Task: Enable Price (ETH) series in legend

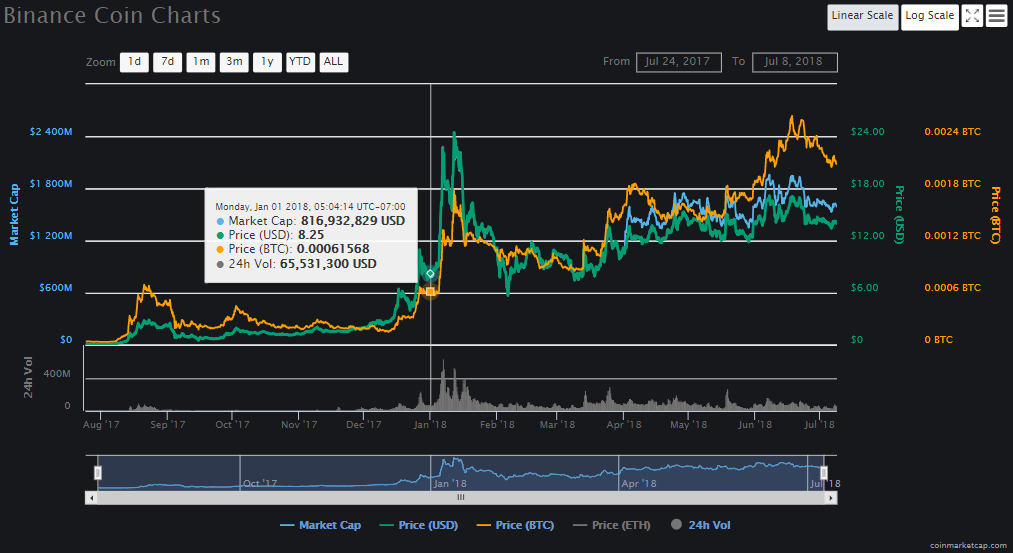Action: point(612,525)
